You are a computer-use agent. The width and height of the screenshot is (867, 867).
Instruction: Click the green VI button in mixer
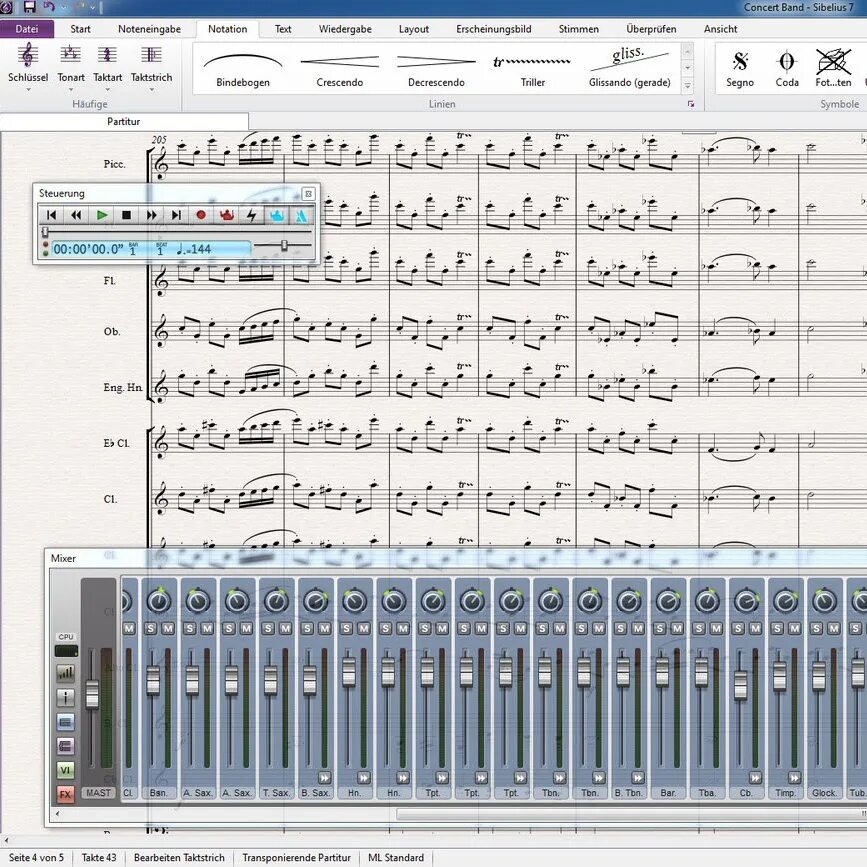[65, 770]
